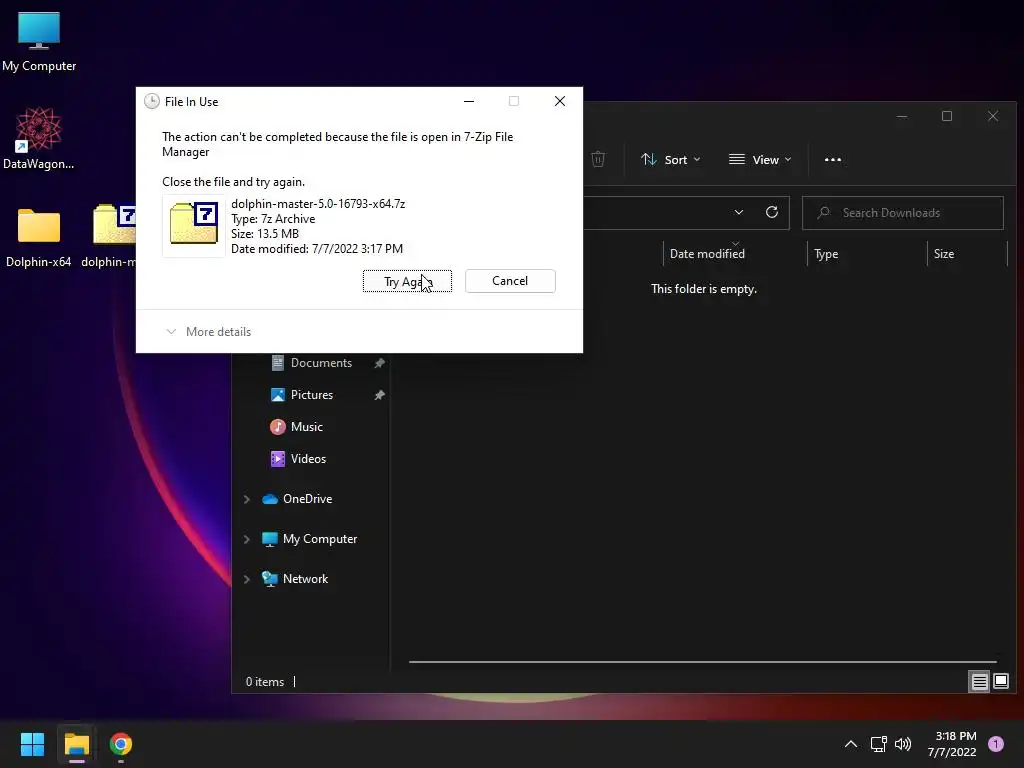Open address bar history dropdown chevron
The image size is (1024, 768).
point(739,213)
